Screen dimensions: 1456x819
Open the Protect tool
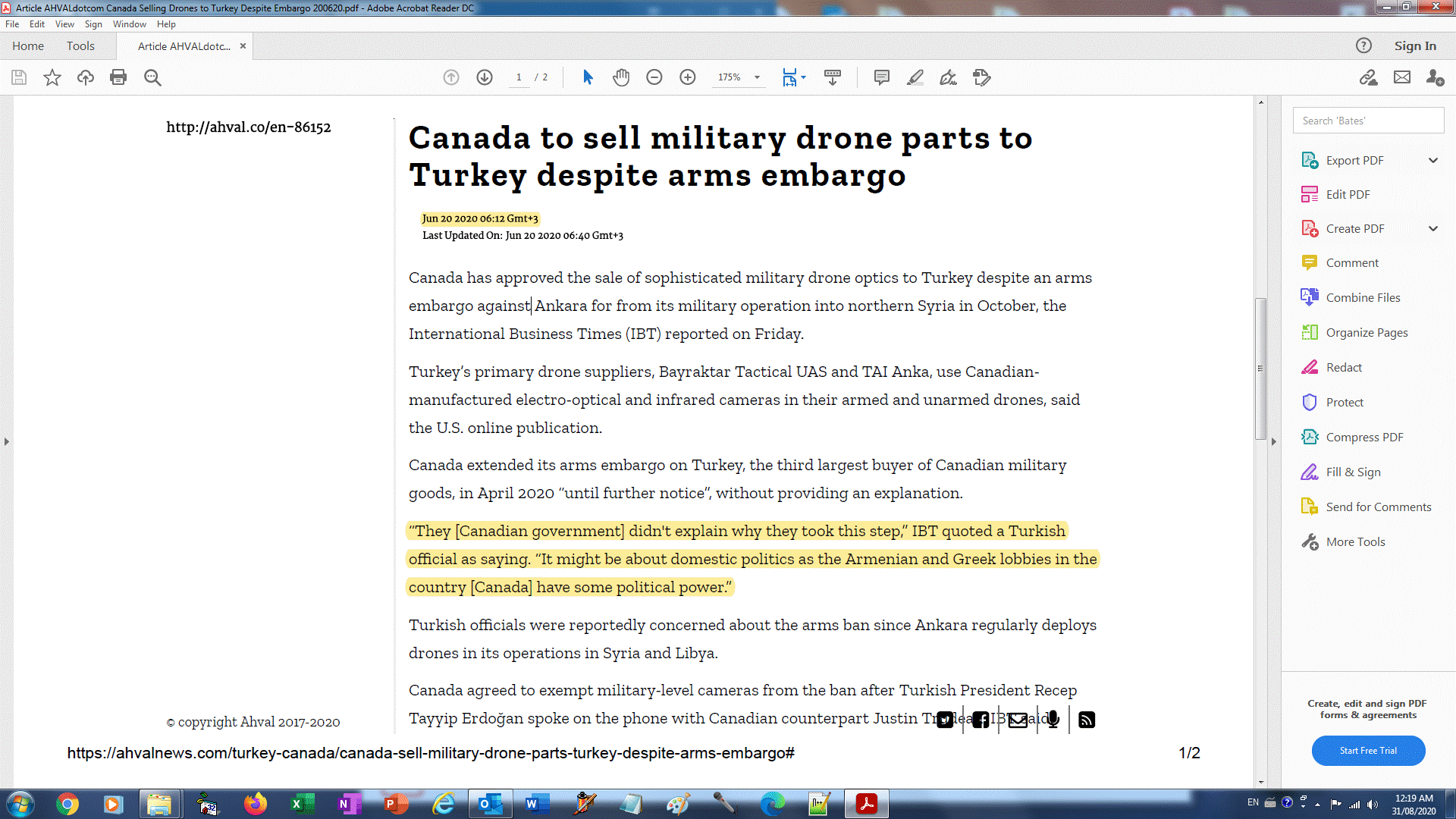point(1332,402)
